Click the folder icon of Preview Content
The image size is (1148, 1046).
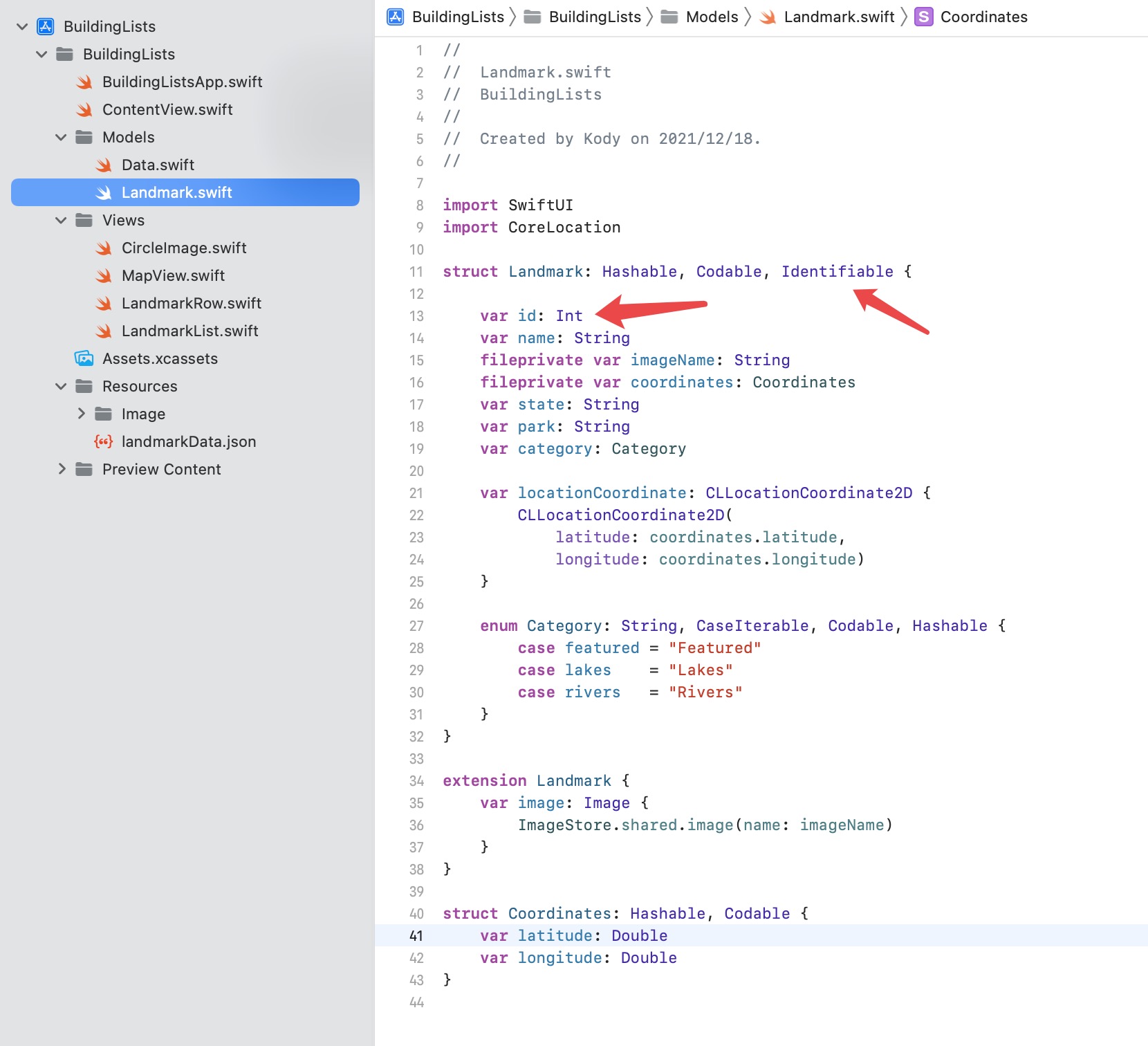84,469
